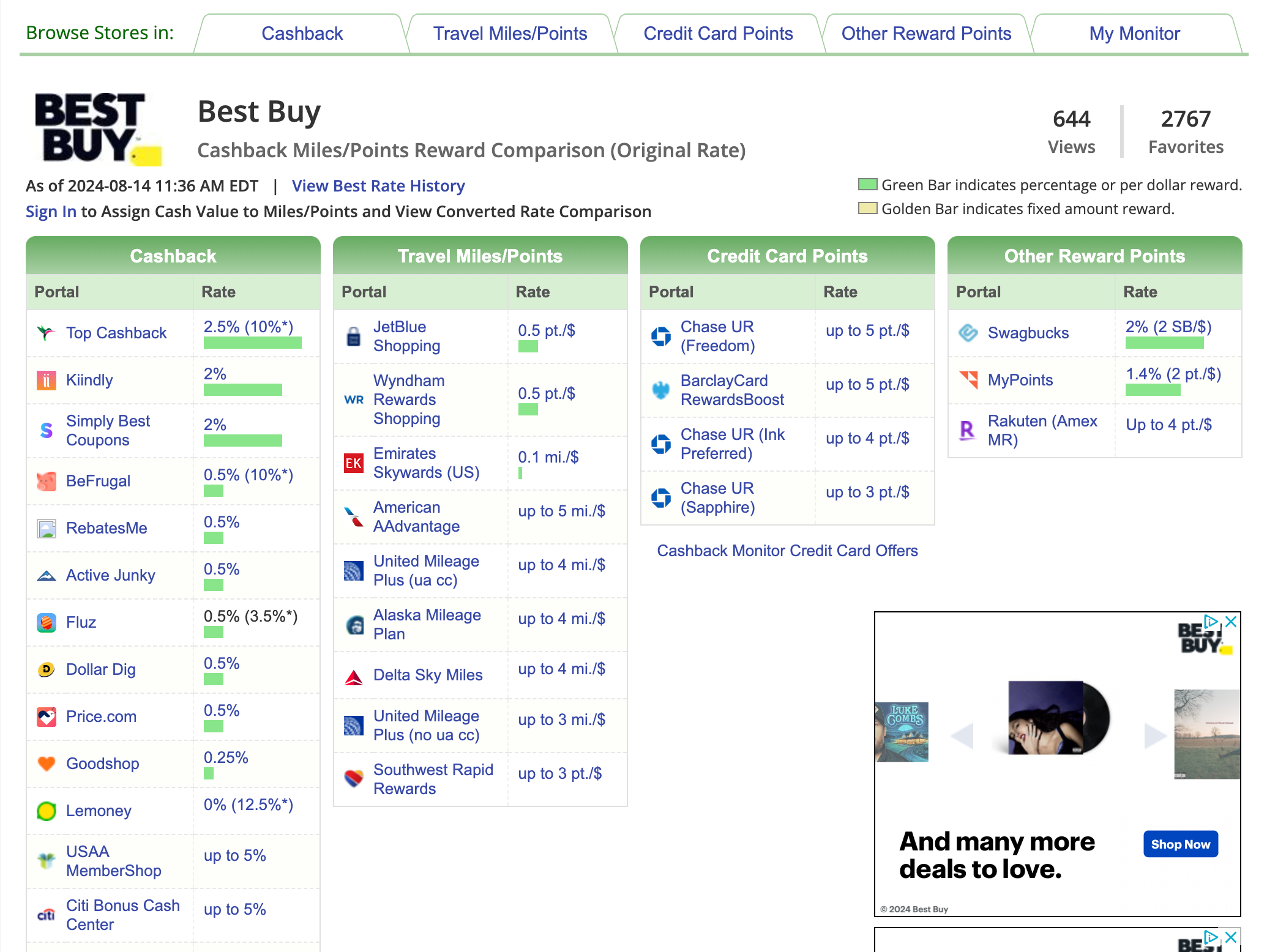Click the Swagbucks logo icon

[968, 333]
